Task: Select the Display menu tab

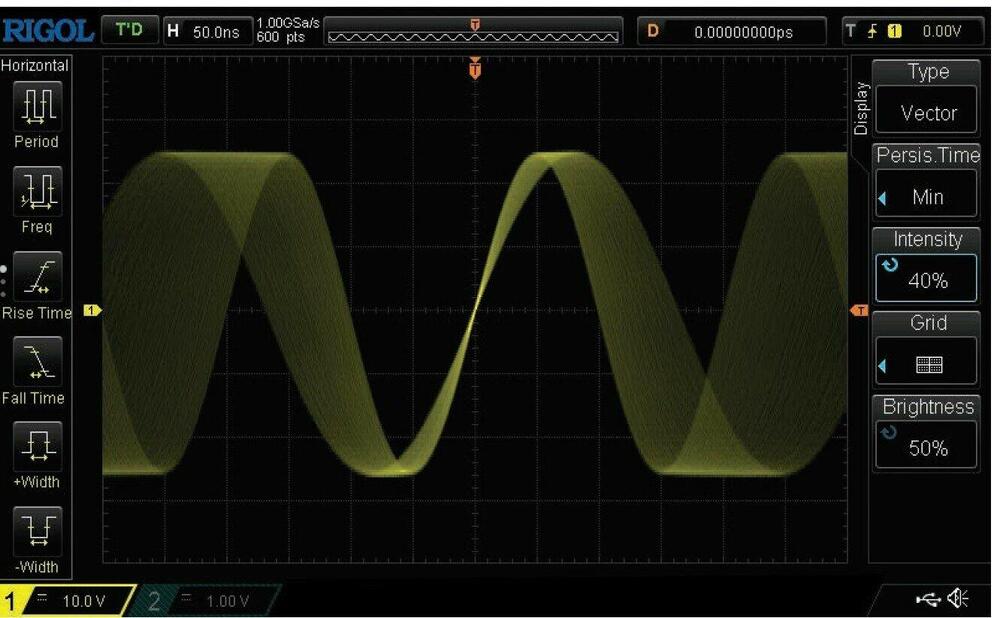Action: pos(861,108)
